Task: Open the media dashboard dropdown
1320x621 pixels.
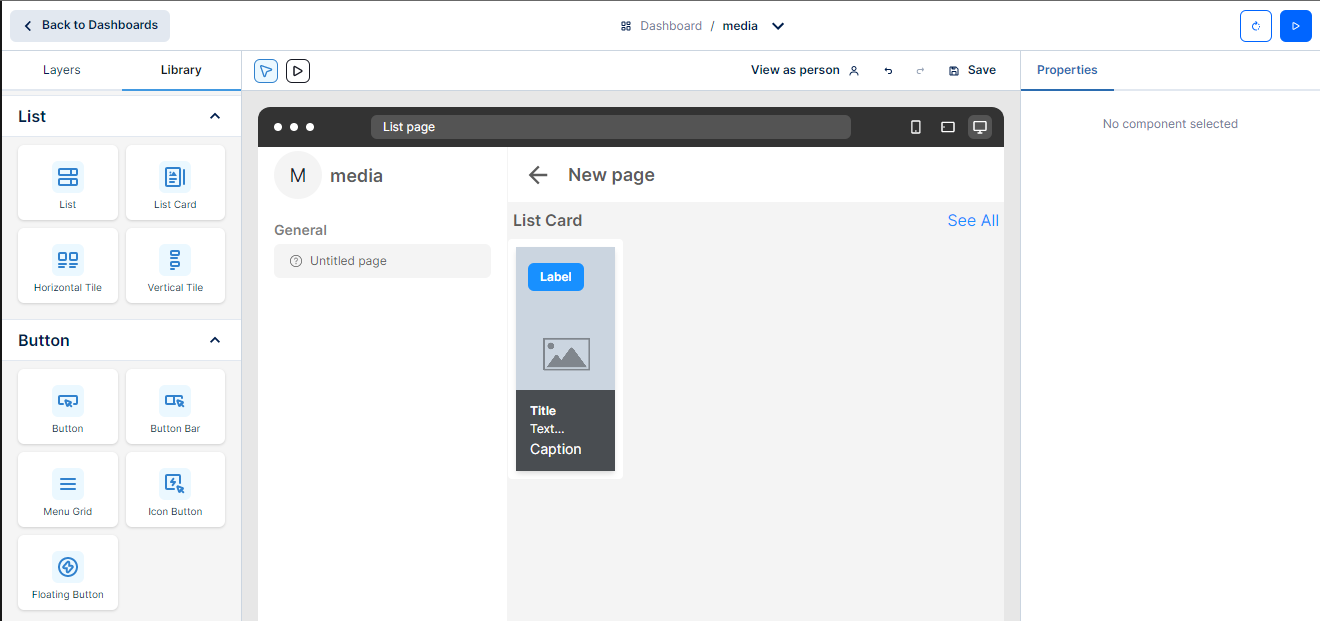Action: pos(778,26)
